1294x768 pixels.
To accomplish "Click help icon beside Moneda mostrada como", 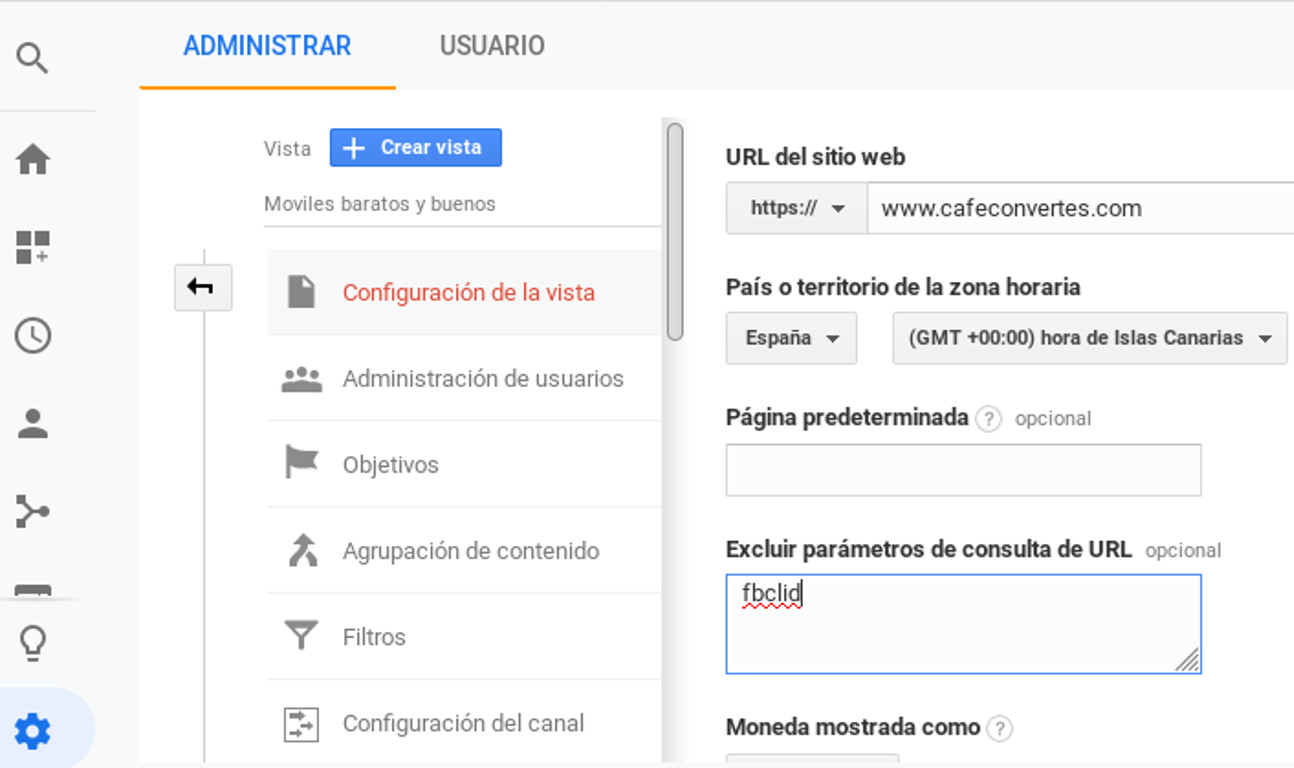I will tap(998, 728).
